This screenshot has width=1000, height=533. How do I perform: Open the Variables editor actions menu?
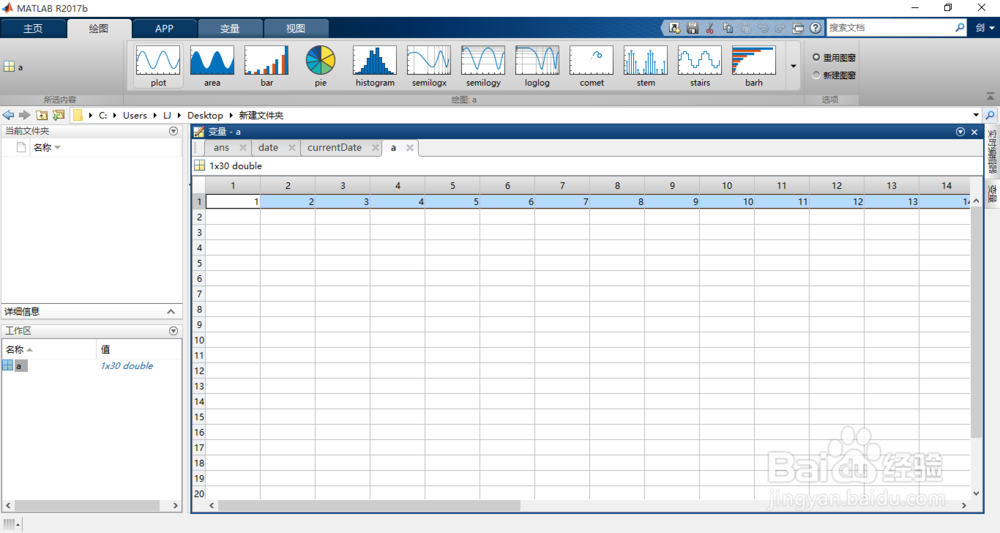[960, 131]
